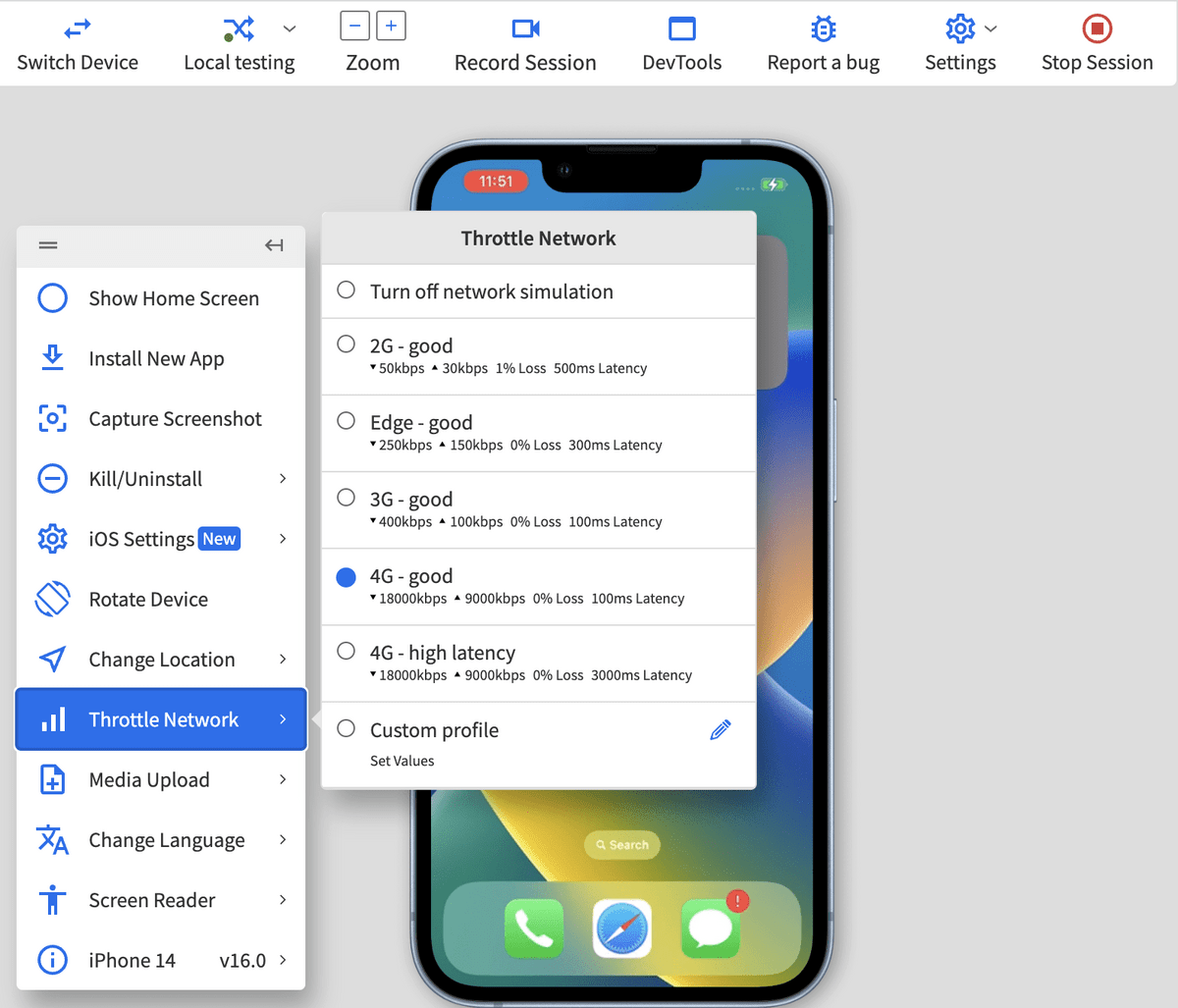Click the v16.0 version text

[242, 961]
